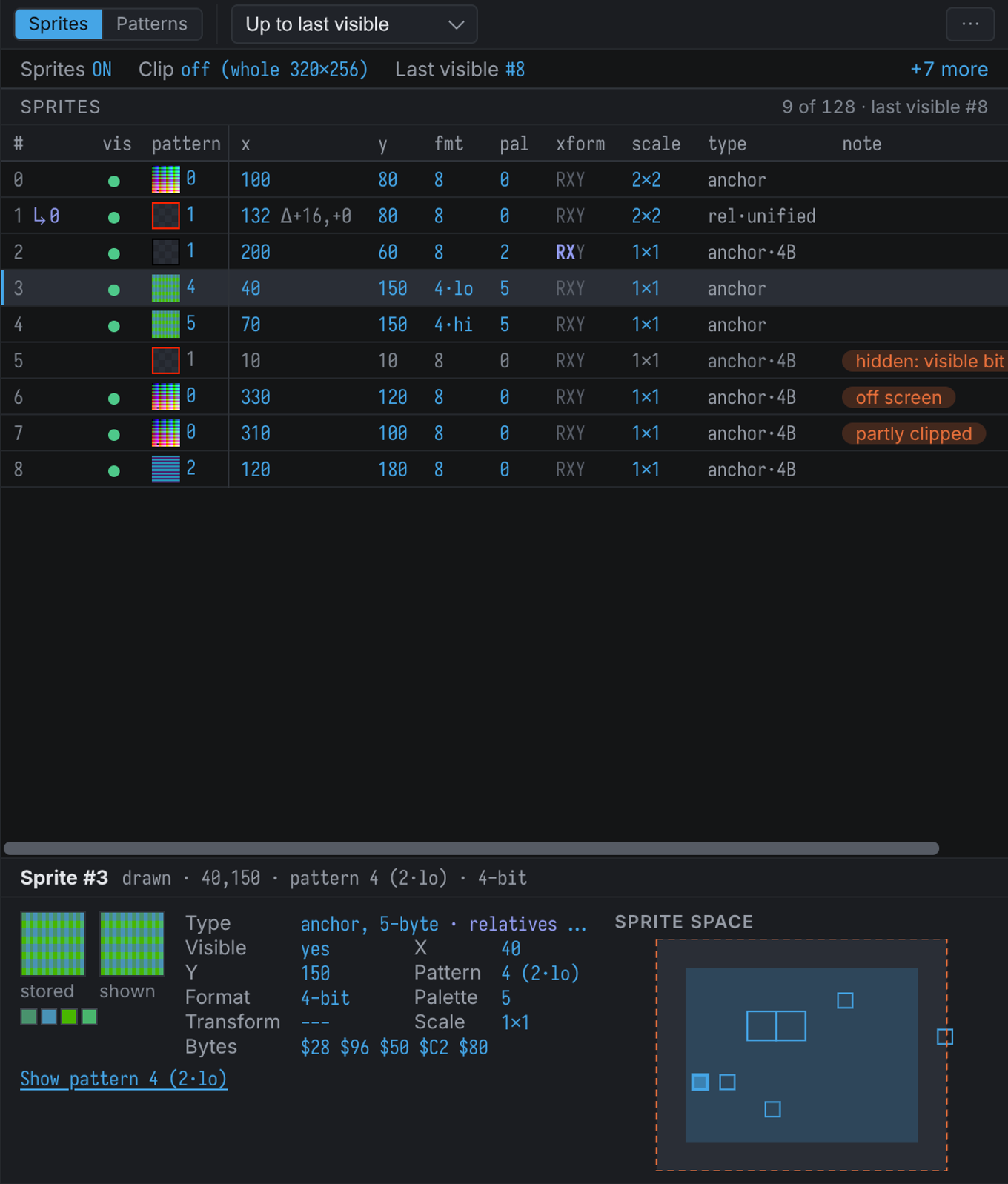Screen dimensions: 1008x1184
Task: Click the sprite box on the dashed right border
Action: click(x=945, y=1037)
